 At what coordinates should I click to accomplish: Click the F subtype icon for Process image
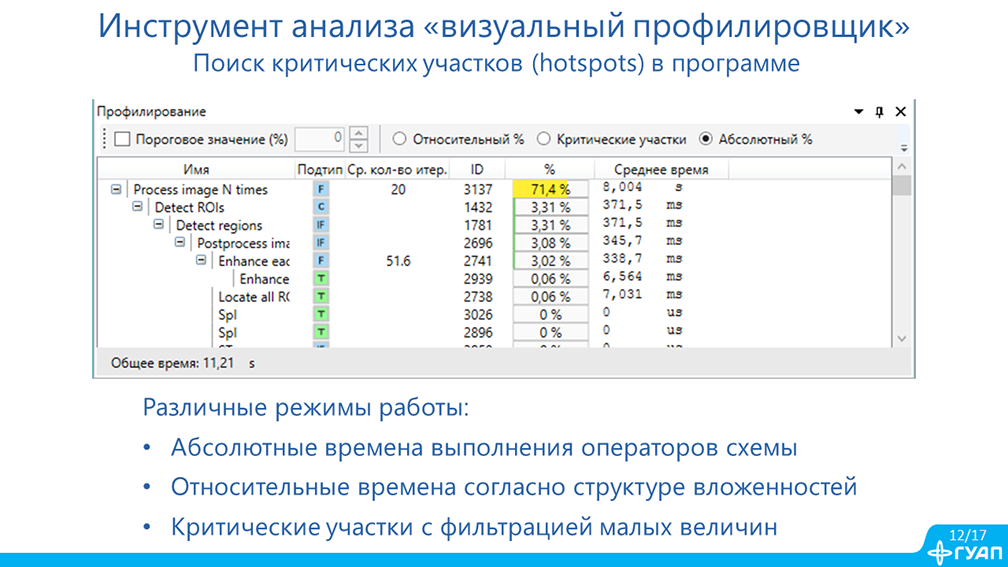coord(321,189)
